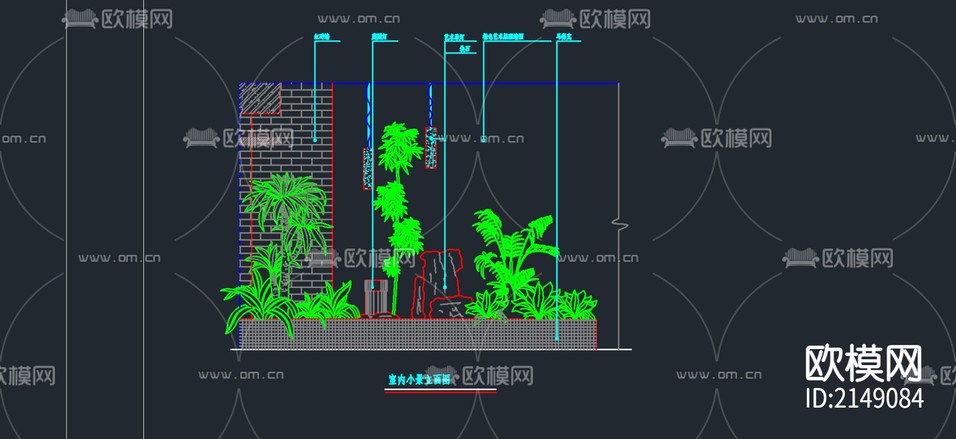The width and height of the screenshot is (956, 439).
Task: Select the white break line on right dimension
Action: [619, 225]
